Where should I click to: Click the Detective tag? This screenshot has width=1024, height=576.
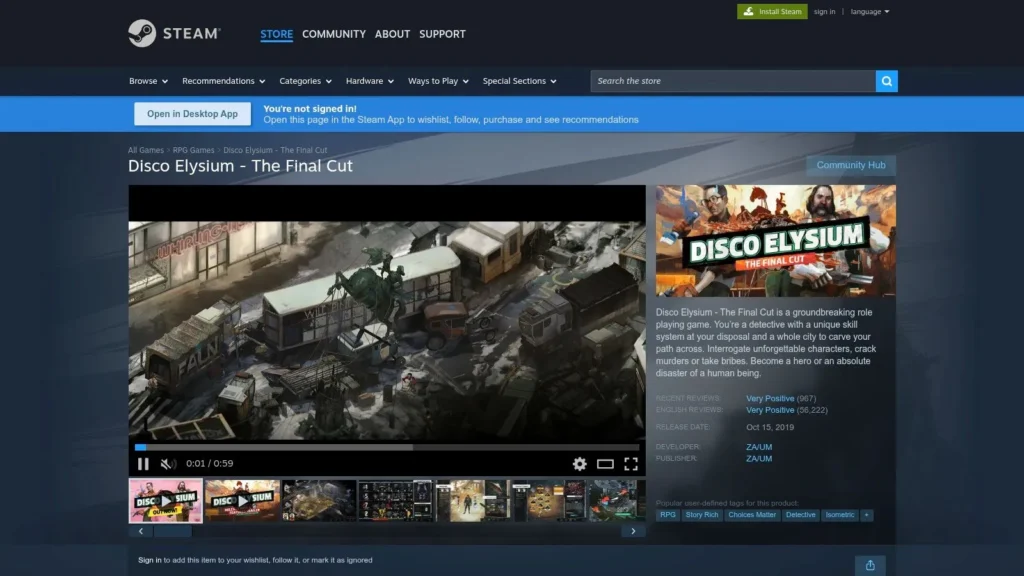click(800, 515)
